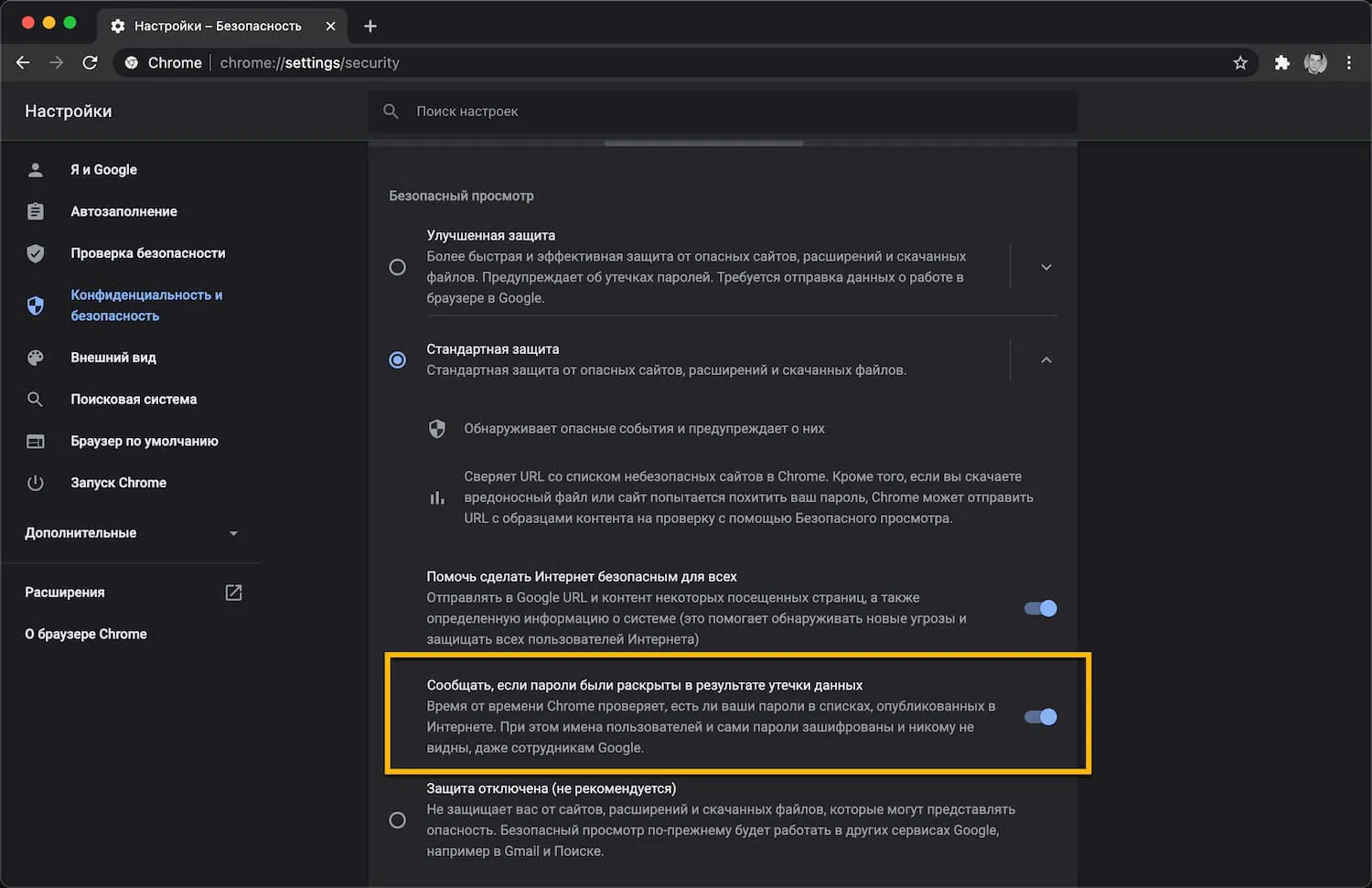
Task: Open Автозаполнение in the sidebar
Action: [123, 211]
